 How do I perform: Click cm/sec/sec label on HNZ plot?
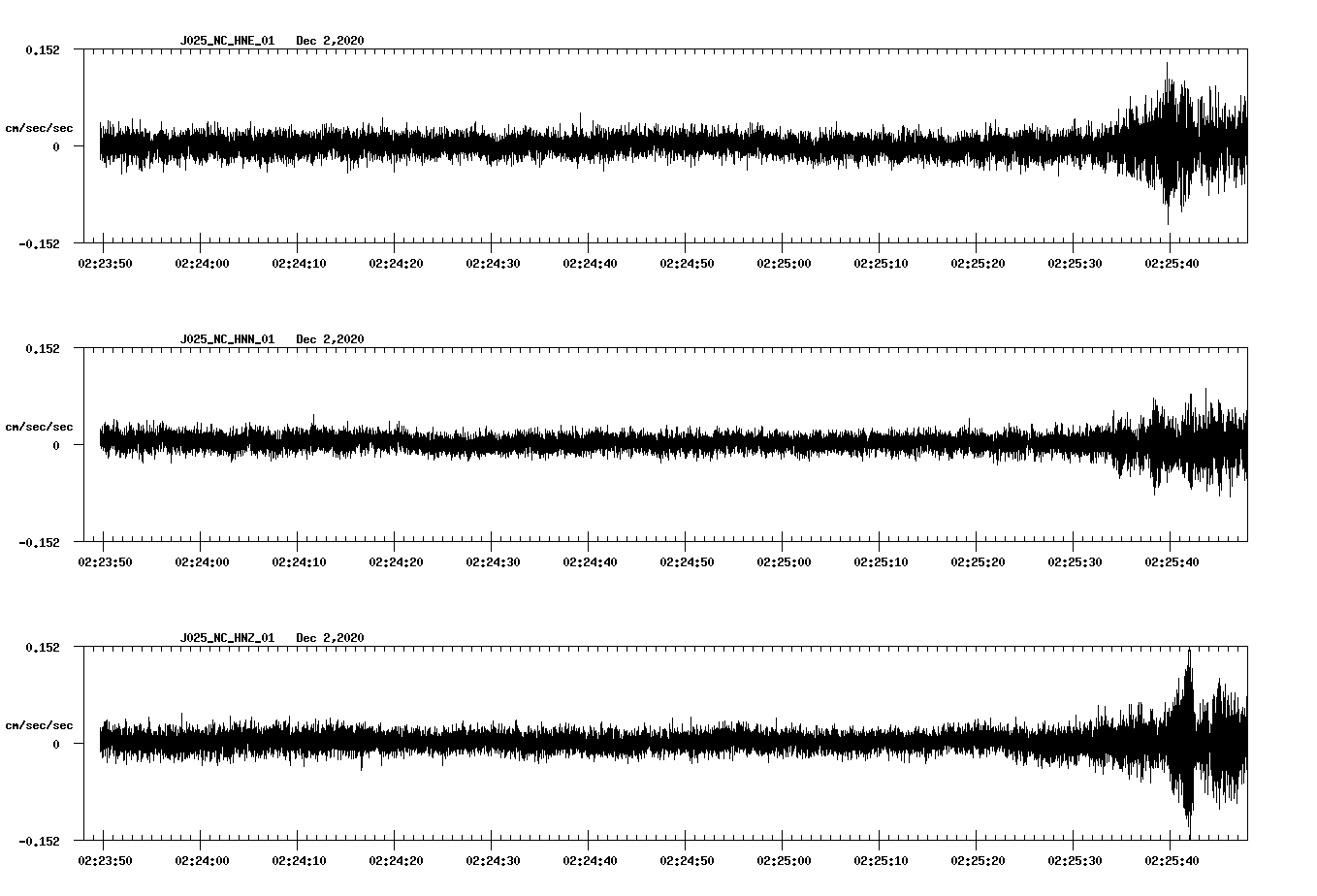tap(40, 722)
